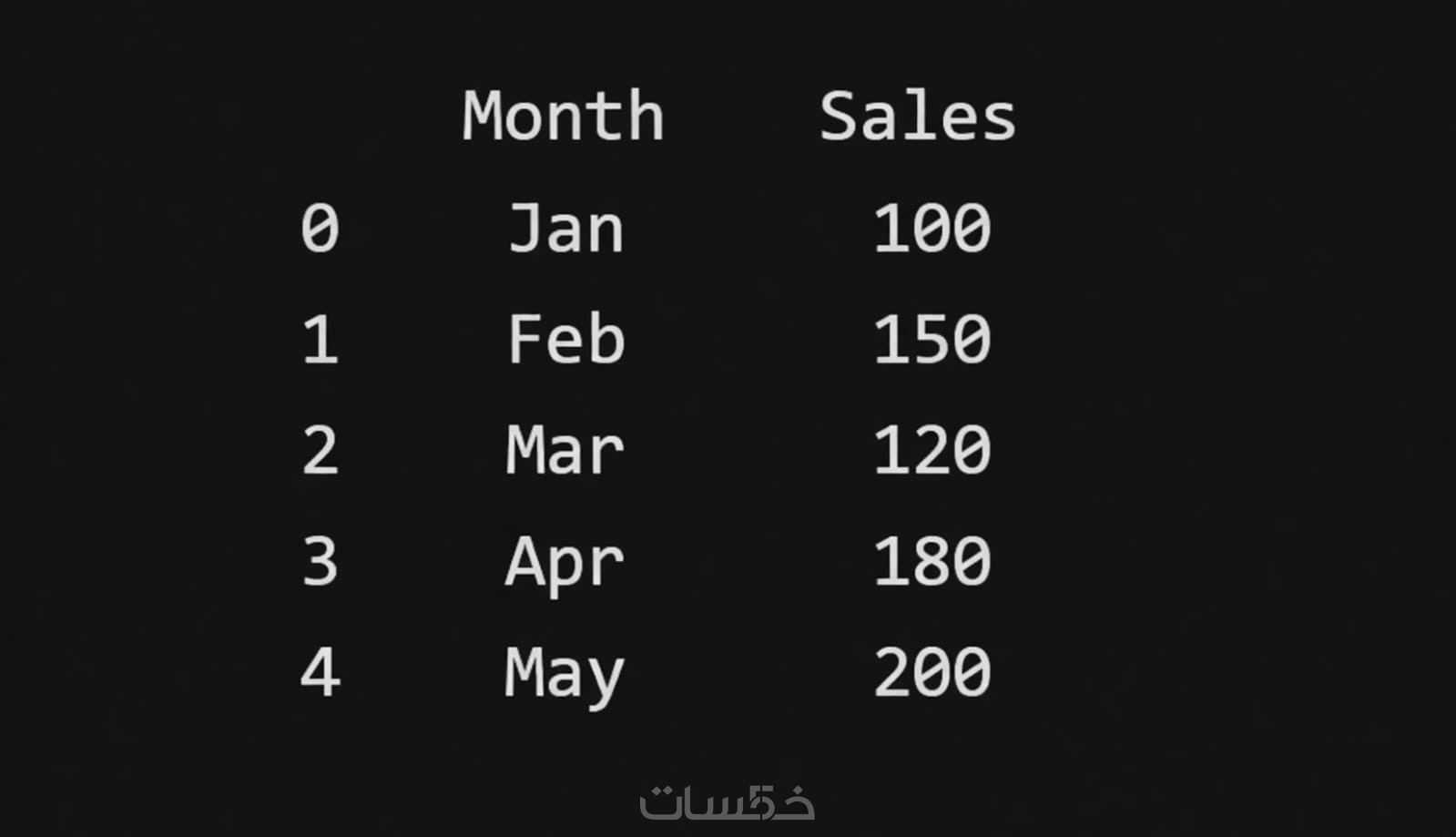This screenshot has width=1456, height=837.
Task: Select row index 0
Action: pyautogui.click(x=320, y=228)
